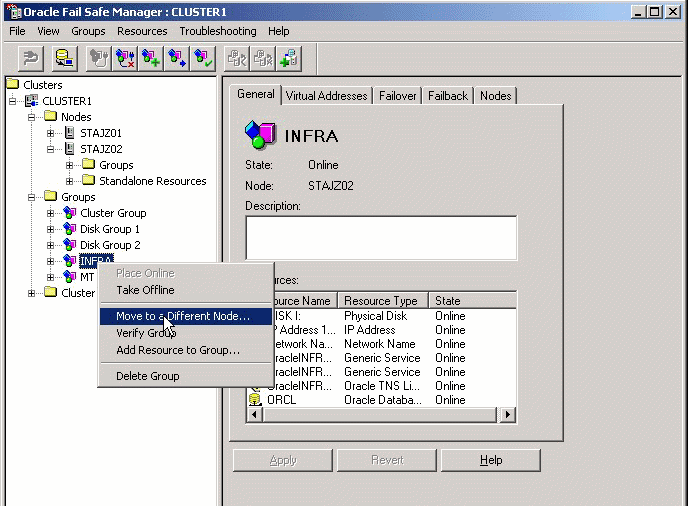Image resolution: width=688 pixels, height=506 pixels.
Task: Switch to the Failover tab
Action: pyautogui.click(x=398, y=96)
